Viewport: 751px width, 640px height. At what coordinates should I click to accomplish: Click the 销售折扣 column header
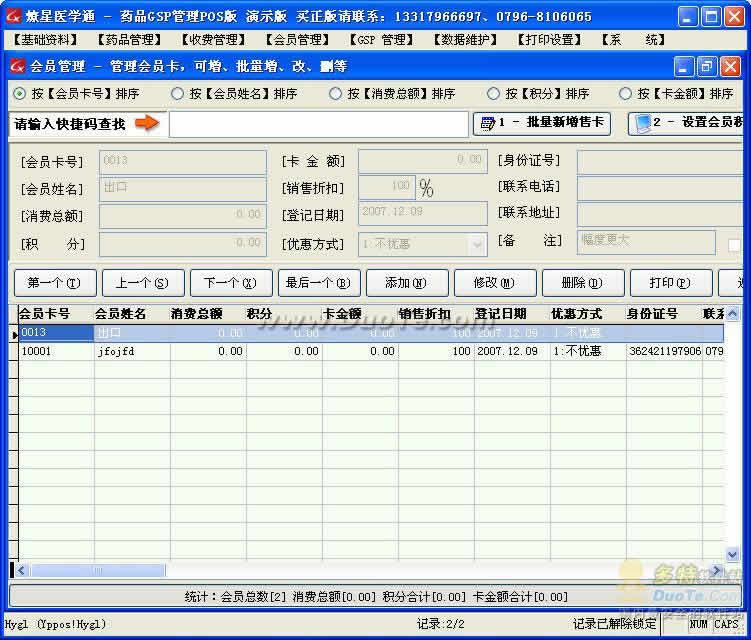pyautogui.click(x=436, y=314)
